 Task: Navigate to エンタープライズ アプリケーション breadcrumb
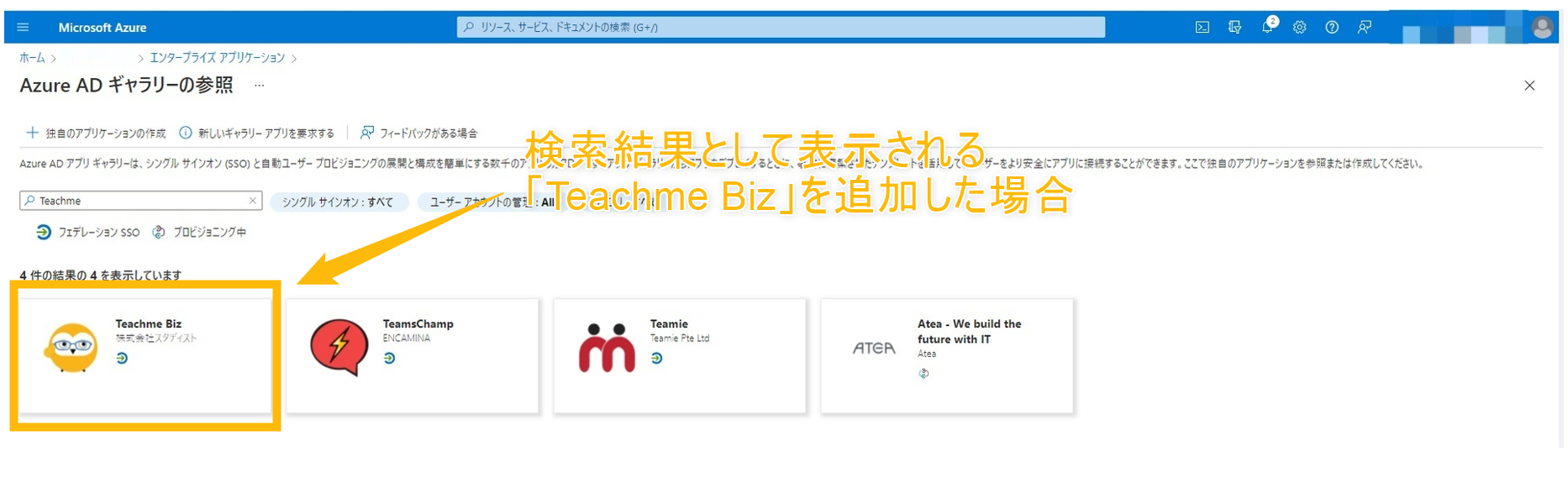[x=217, y=58]
